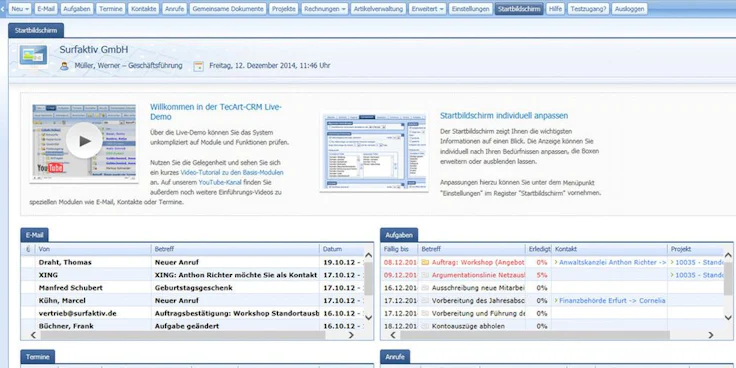Click the arrow icon before Anwaltskanzlei Anthon Richter
This screenshot has height=368, width=736.
[556, 262]
